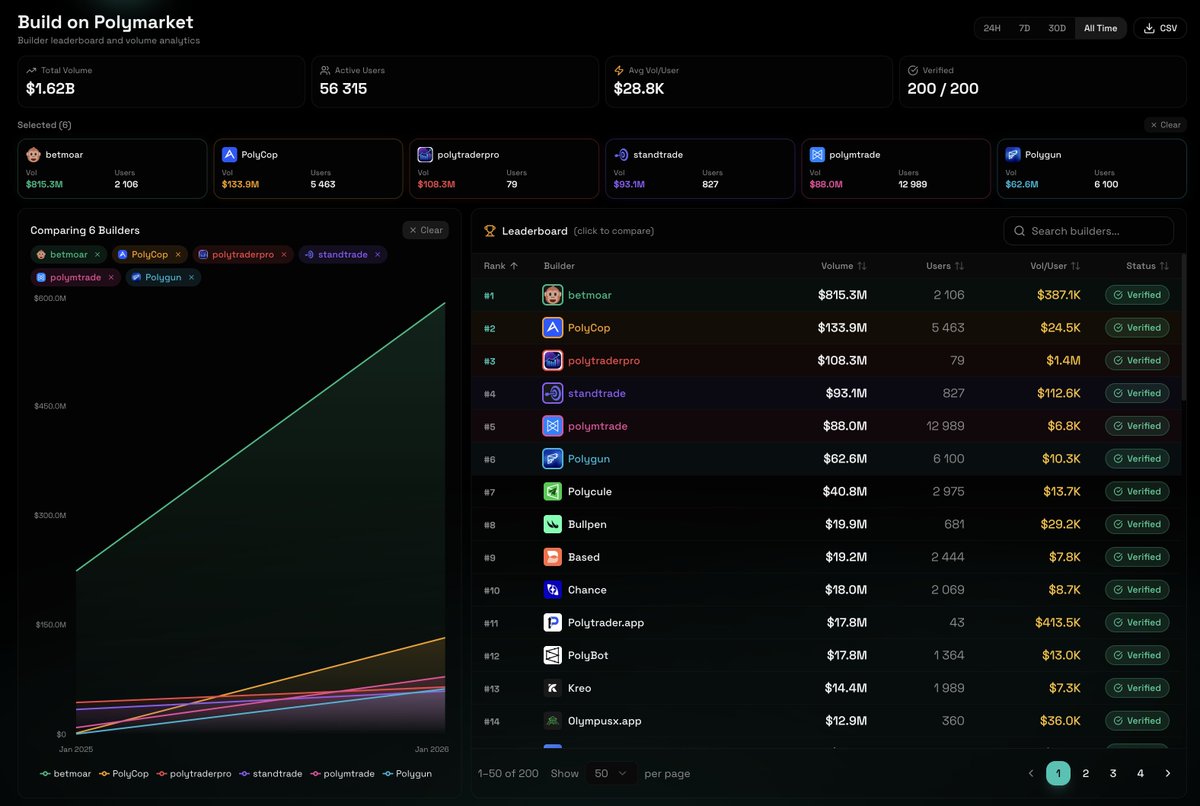
Task: Click the polymtrade logo in the selected card
Action: (817, 155)
